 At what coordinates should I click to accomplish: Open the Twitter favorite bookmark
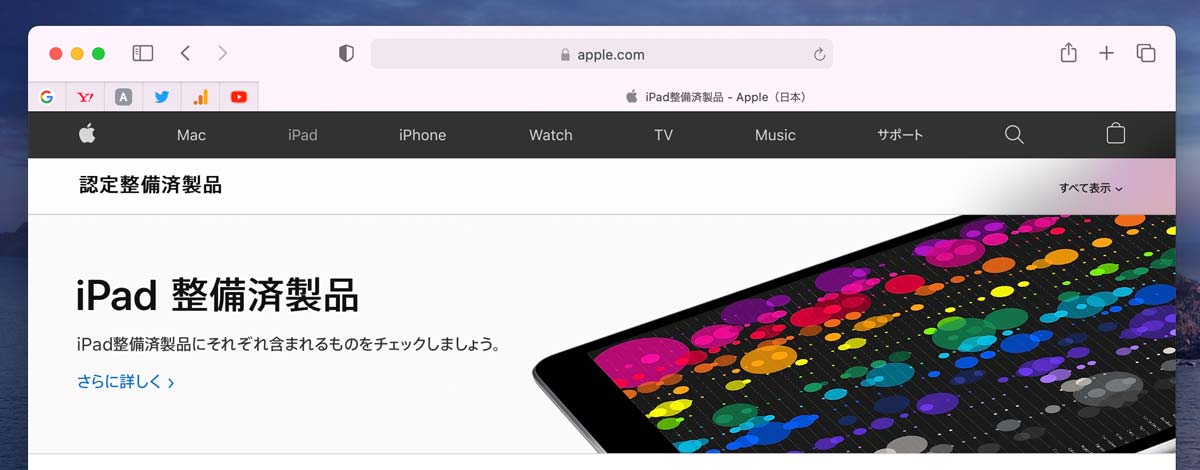click(162, 97)
